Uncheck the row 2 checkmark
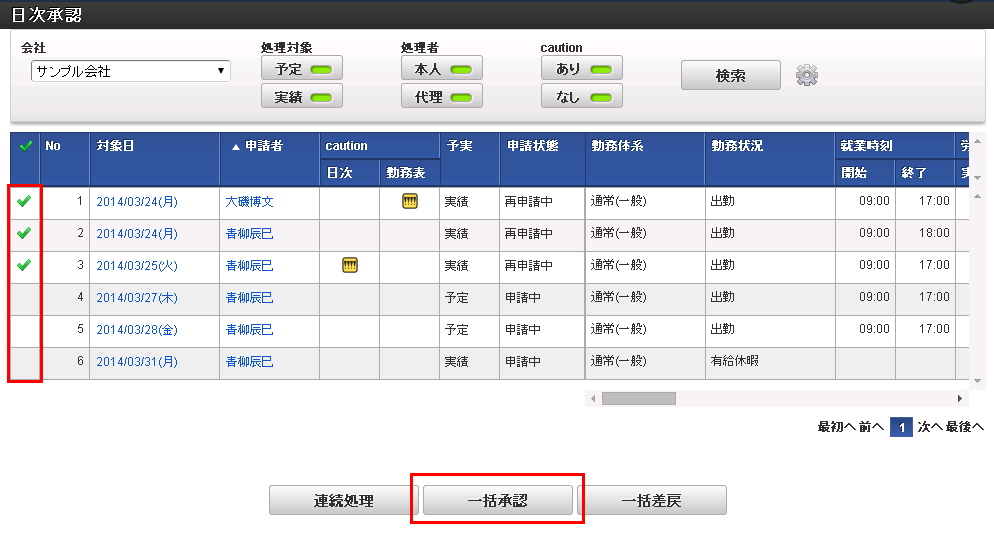The image size is (994, 558). click(24, 233)
